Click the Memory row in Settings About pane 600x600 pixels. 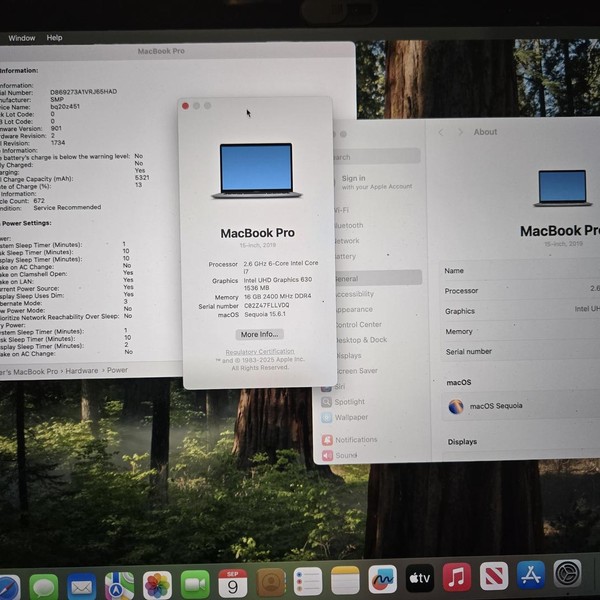point(521,331)
